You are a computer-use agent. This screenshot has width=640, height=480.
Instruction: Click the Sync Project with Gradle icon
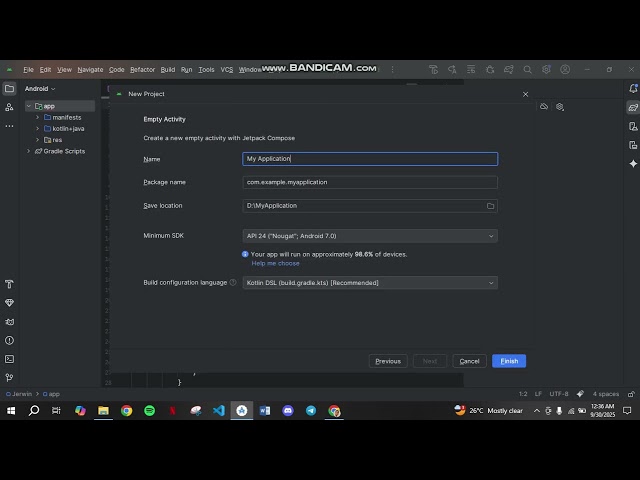pyautogui.click(x=509, y=70)
